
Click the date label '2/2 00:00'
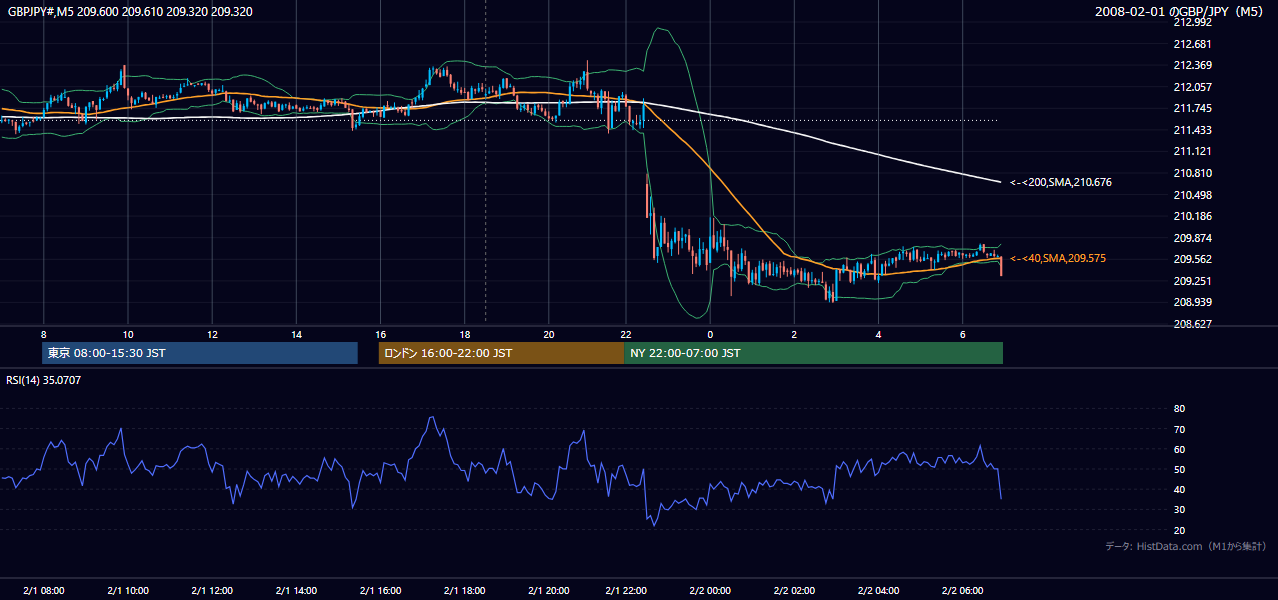coord(710,590)
